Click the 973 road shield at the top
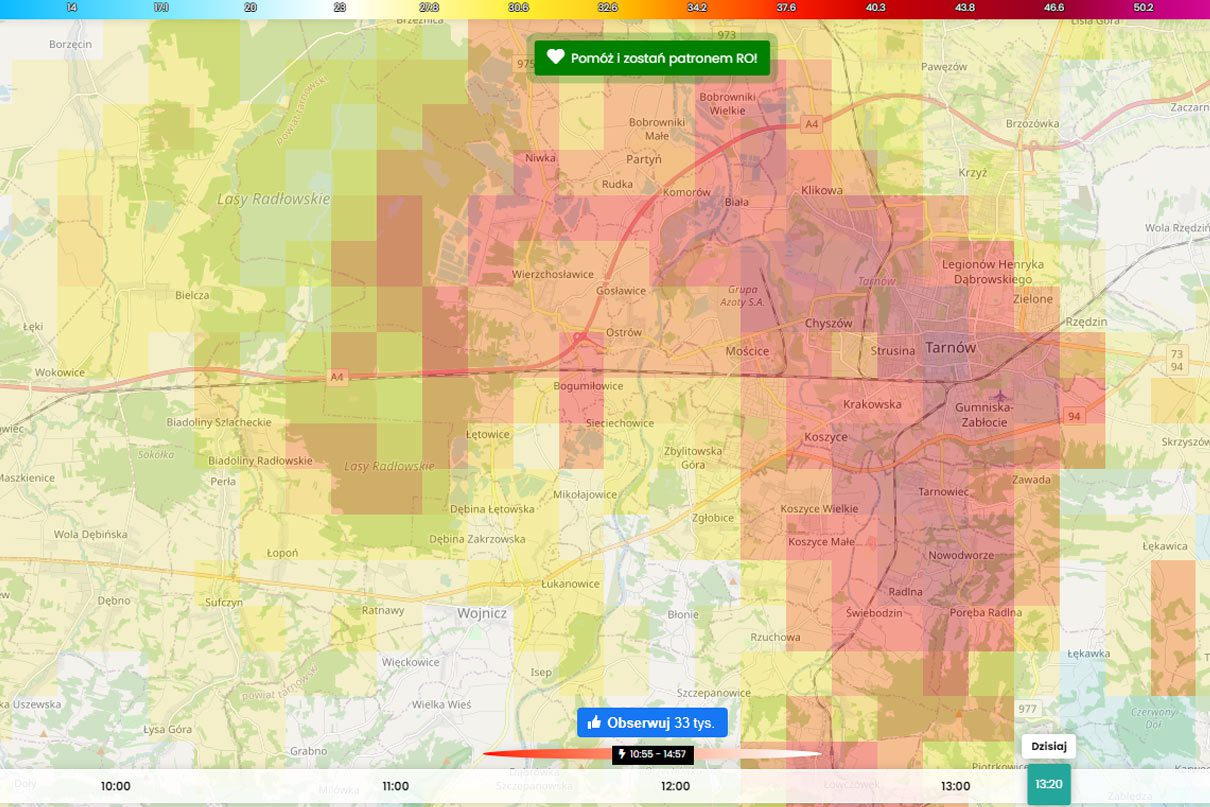 coord(726,35)
